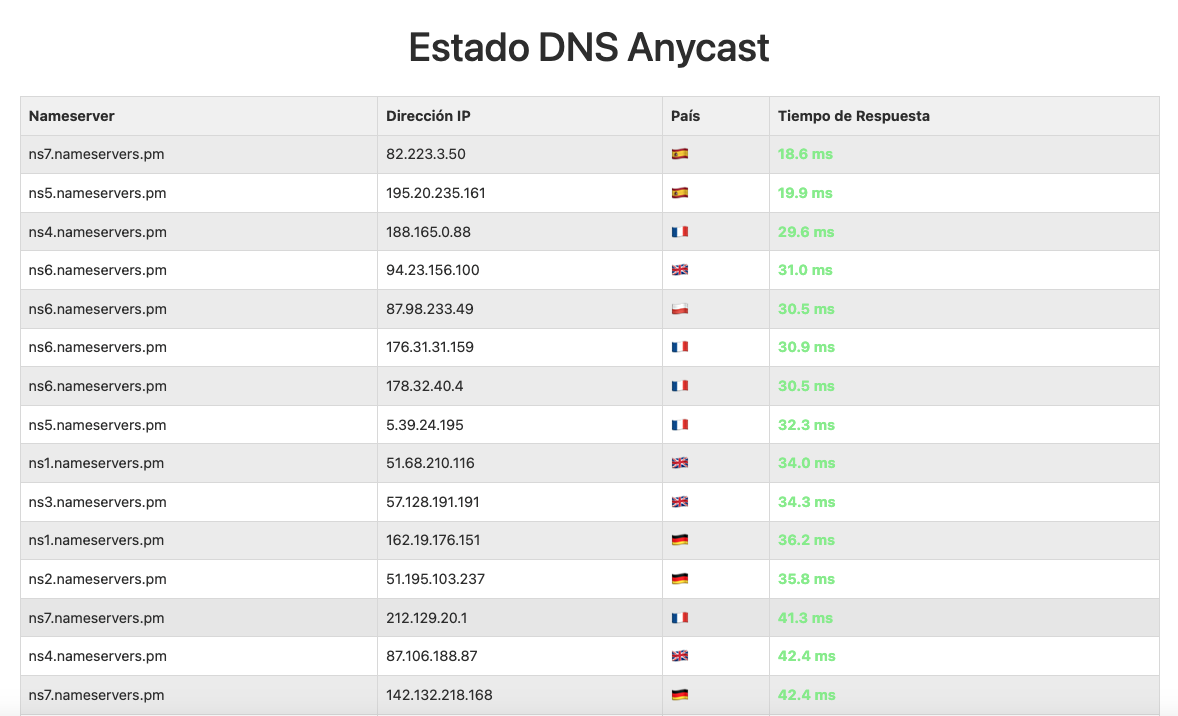Click the Estado DNS Anycast page title
The width and height of the screenshot is (1178, 716).
tap(589, 48)
